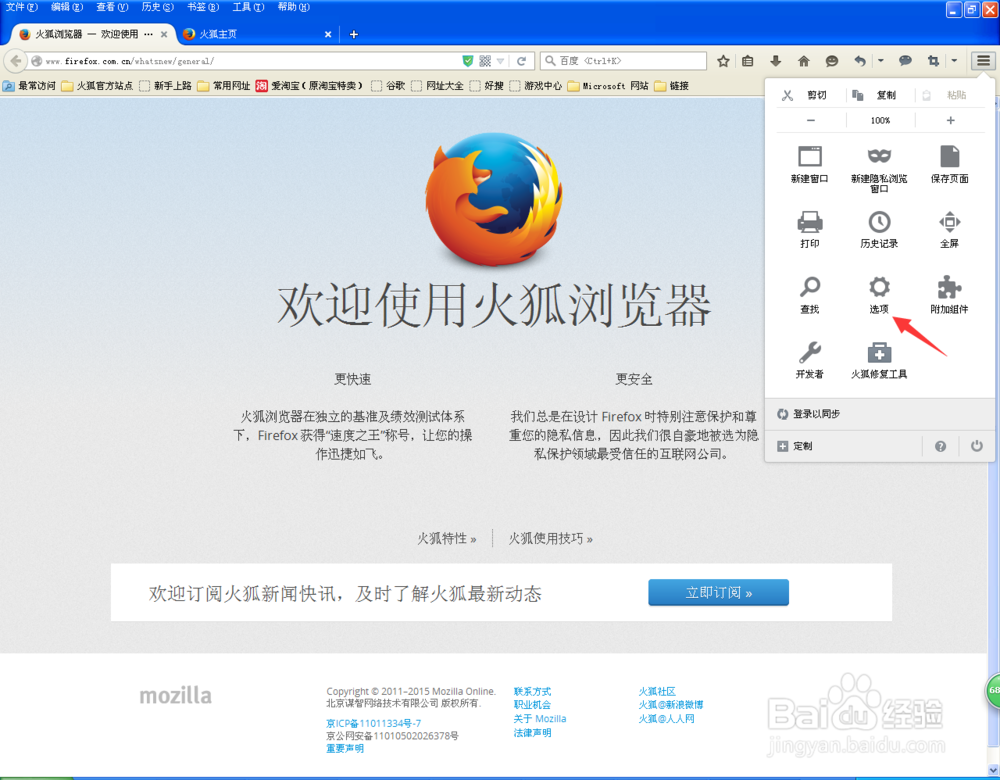
Task: Click the scrollbar down arrow
Action: (993, 770)
